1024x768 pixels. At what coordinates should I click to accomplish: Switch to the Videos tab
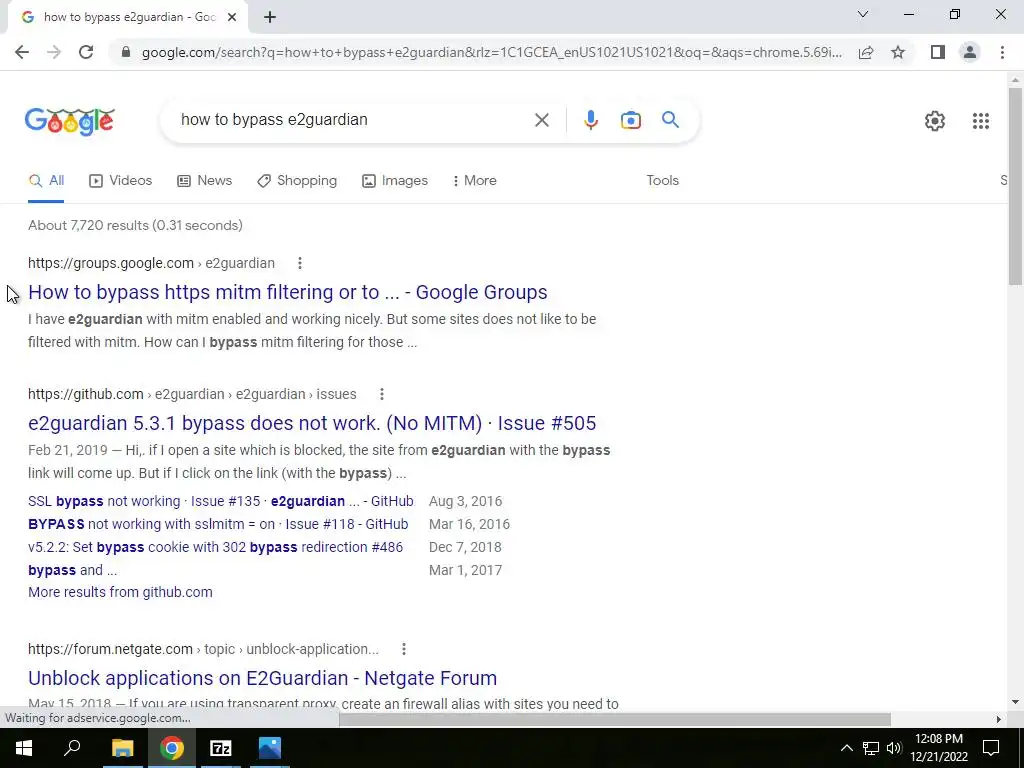121,181
